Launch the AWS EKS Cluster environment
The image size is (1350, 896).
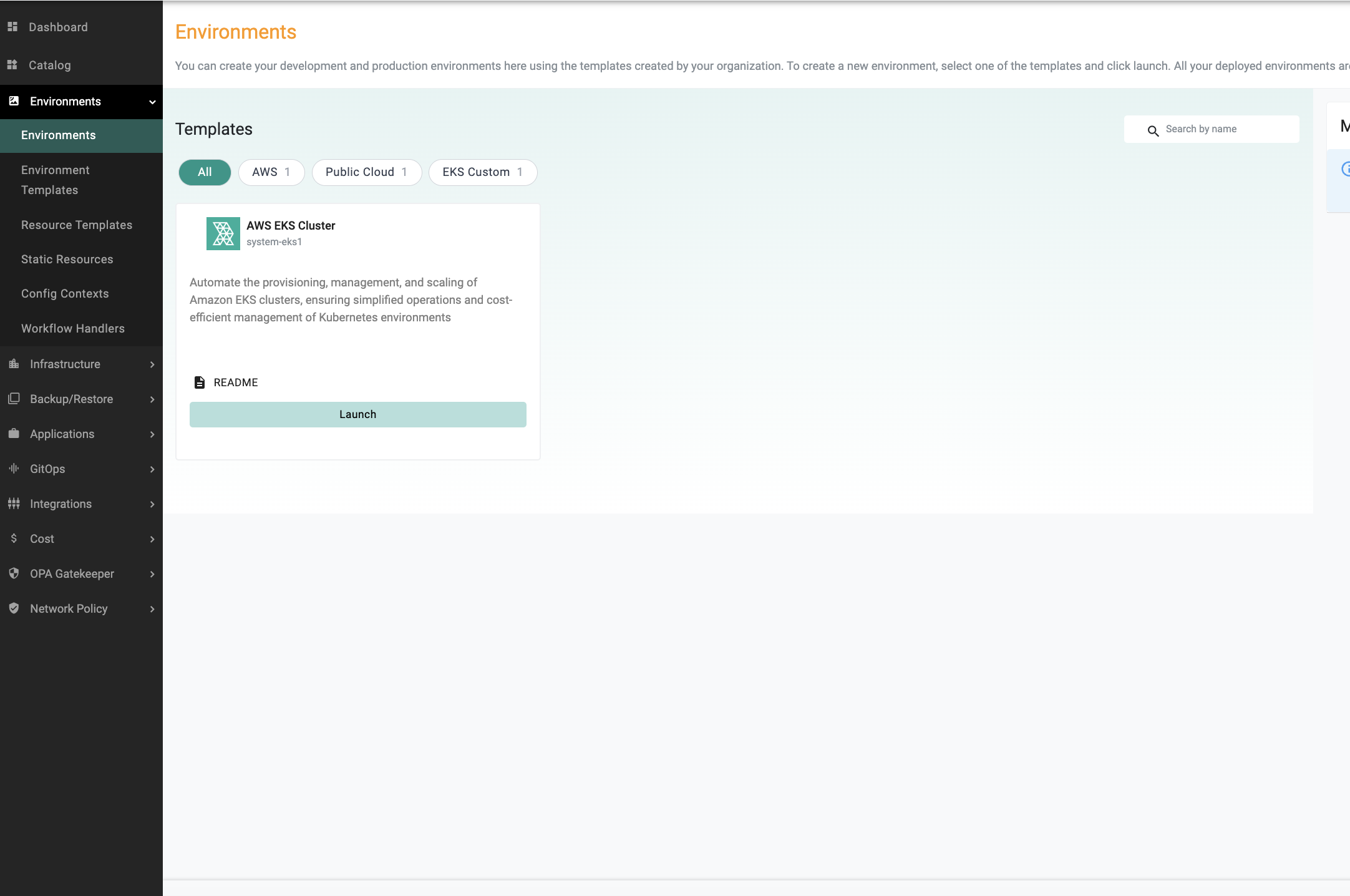[357, 414]
